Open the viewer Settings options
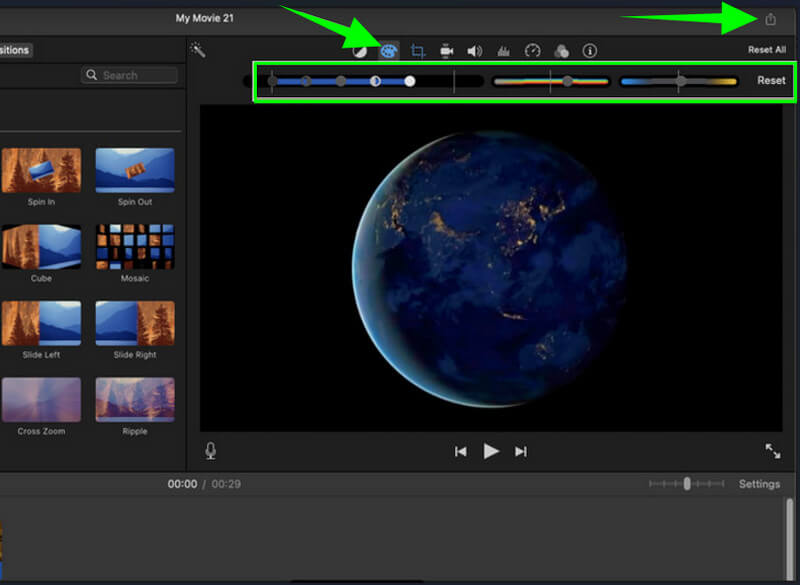This screenshot has width=800, height=585. coord(759,484)
